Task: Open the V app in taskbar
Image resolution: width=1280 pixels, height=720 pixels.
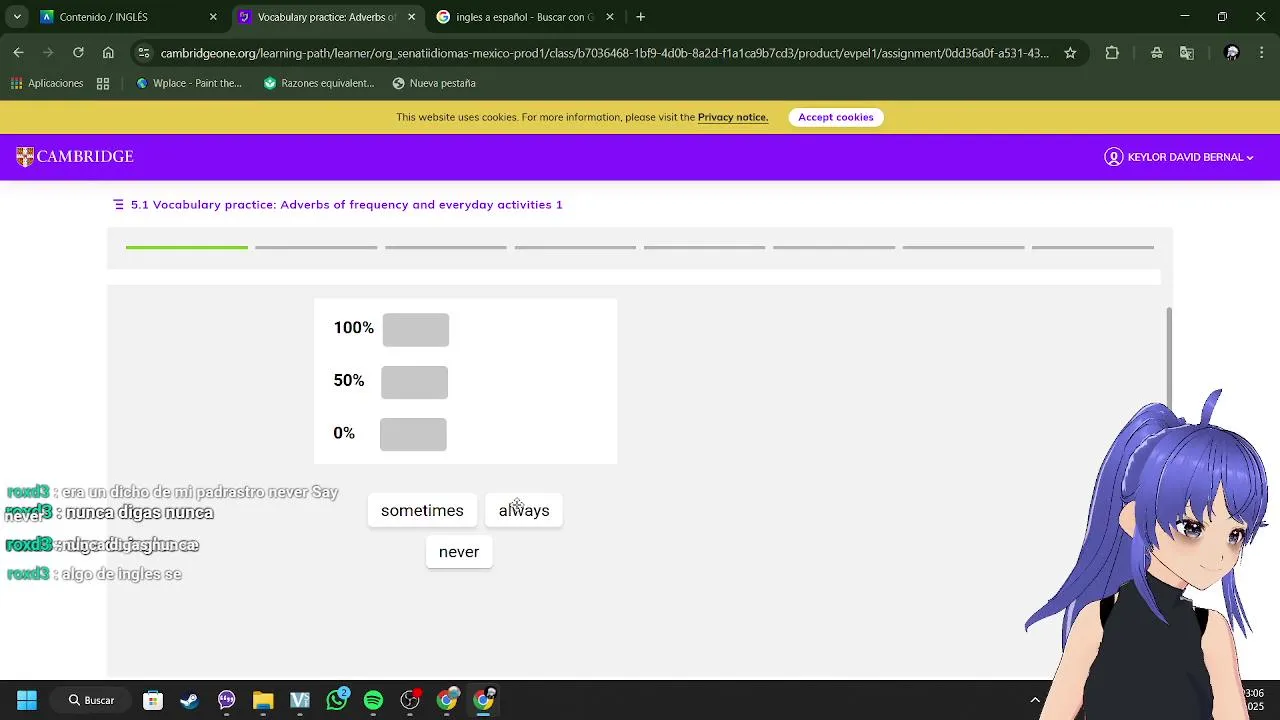Action: coord(300,700)
